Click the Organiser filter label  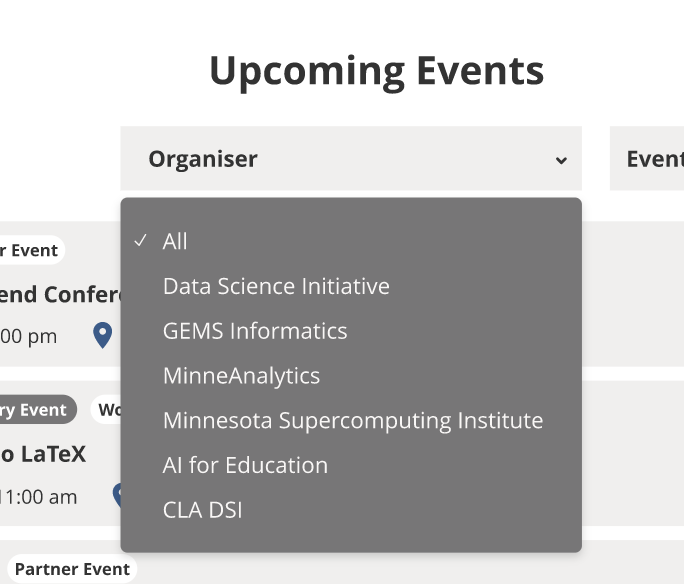pos(203,159)
